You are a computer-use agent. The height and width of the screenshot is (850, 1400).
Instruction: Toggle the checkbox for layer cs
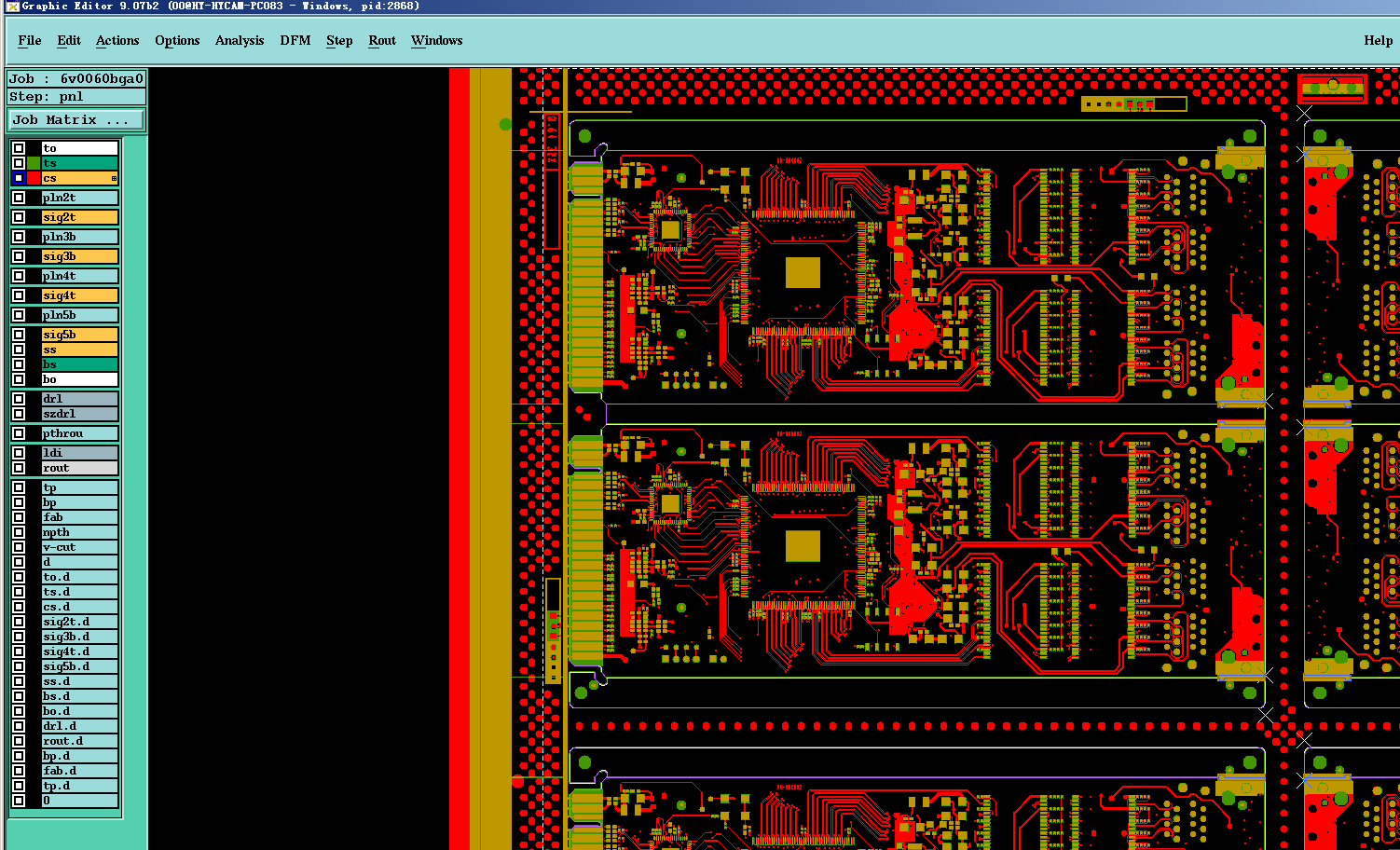point(19,178)
